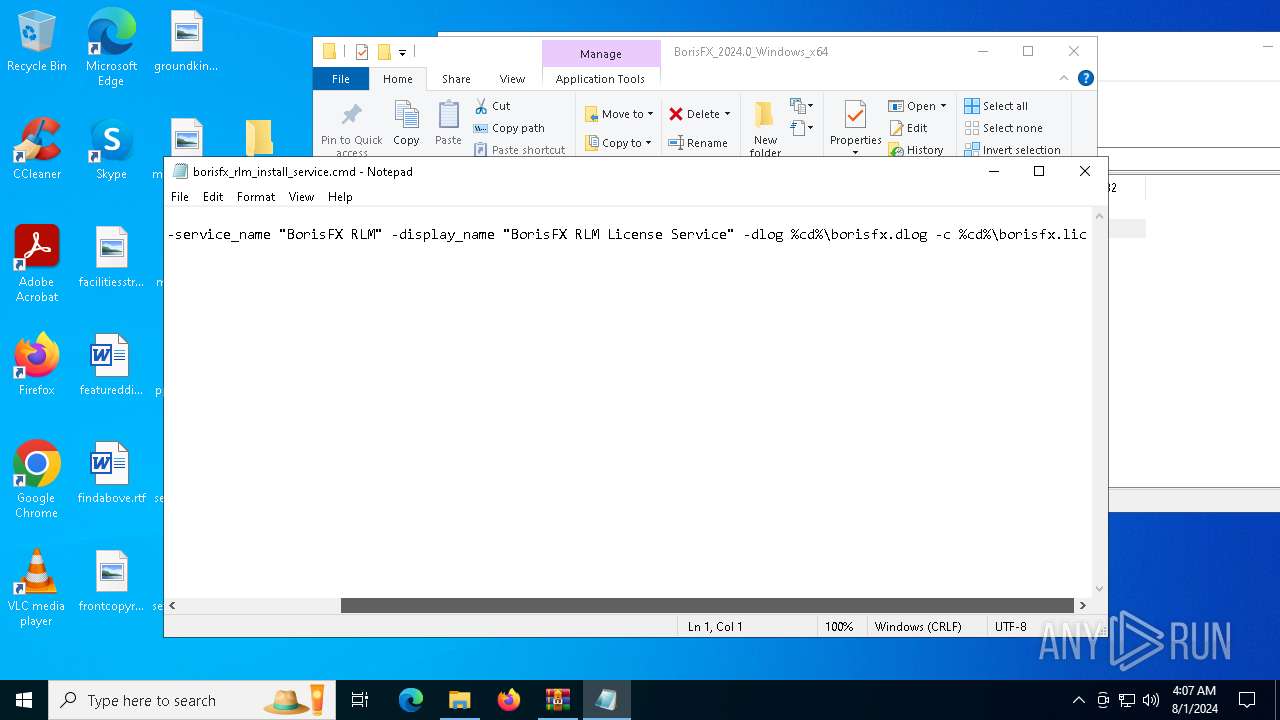The height and width of the screenshot is (720, 1280).
Task: Select the groundkin image file on desktop
Action: pos(186,42)
